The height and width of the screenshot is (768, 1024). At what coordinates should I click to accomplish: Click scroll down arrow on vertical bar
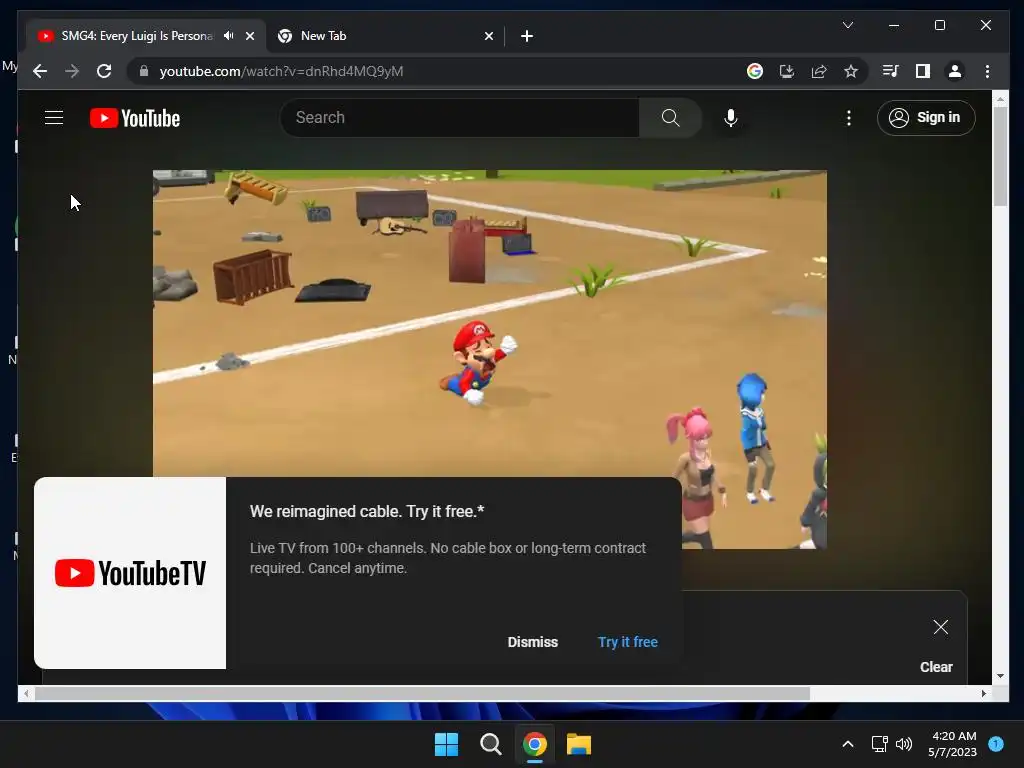1000,677
